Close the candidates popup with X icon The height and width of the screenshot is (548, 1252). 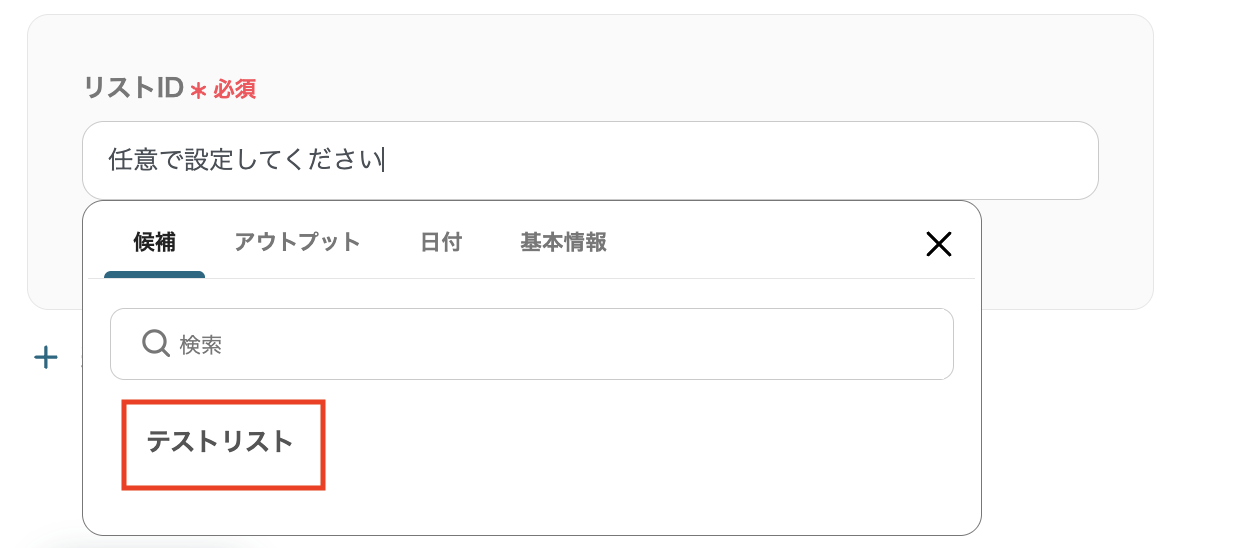pyautogui.click(x=938, y=244)
